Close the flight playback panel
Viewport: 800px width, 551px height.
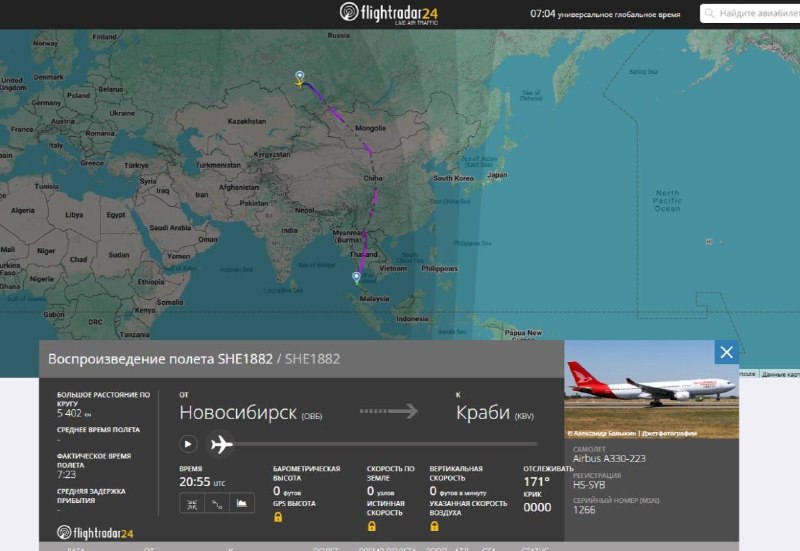[x=727, y=352]
